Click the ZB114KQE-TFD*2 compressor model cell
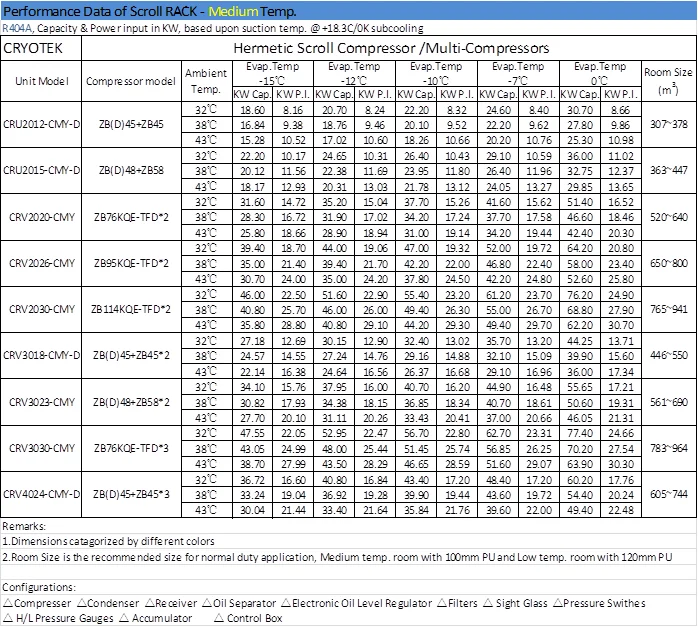 click(132, 310)
